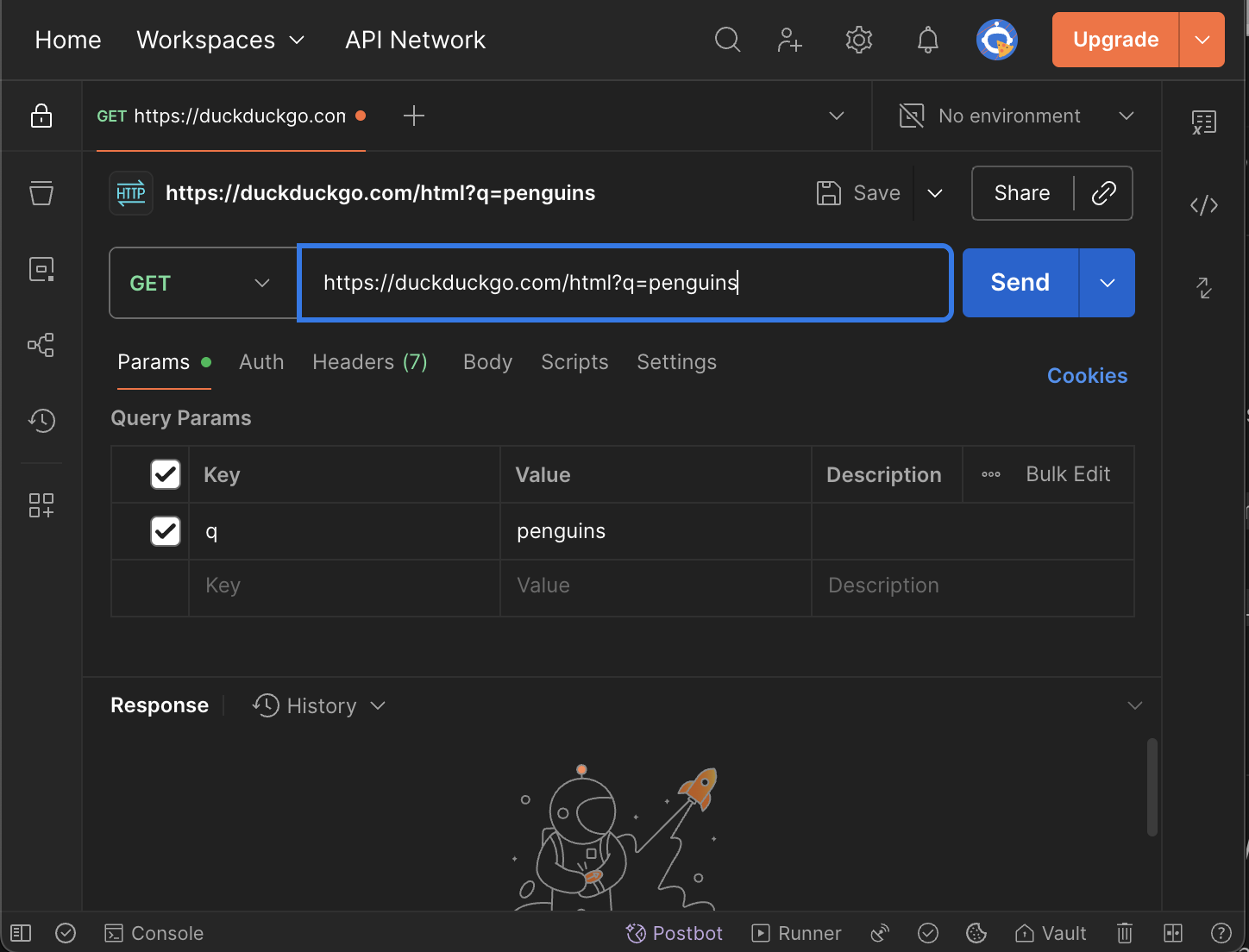Click the invite people icon

pos(789,40)
